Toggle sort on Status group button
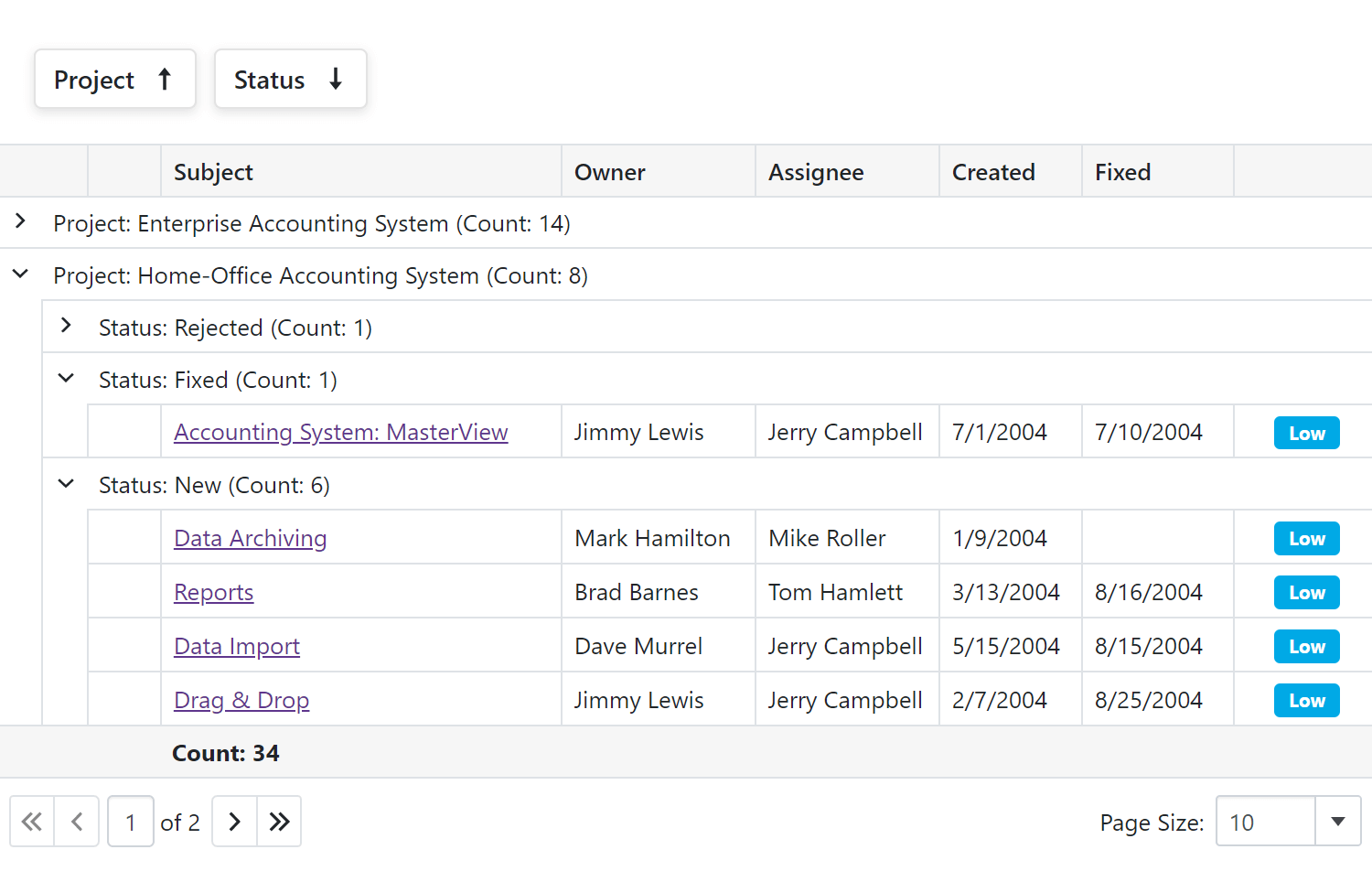Image resolution: width=1372 pixels, height=871 pixels. (x=290, y=80)
